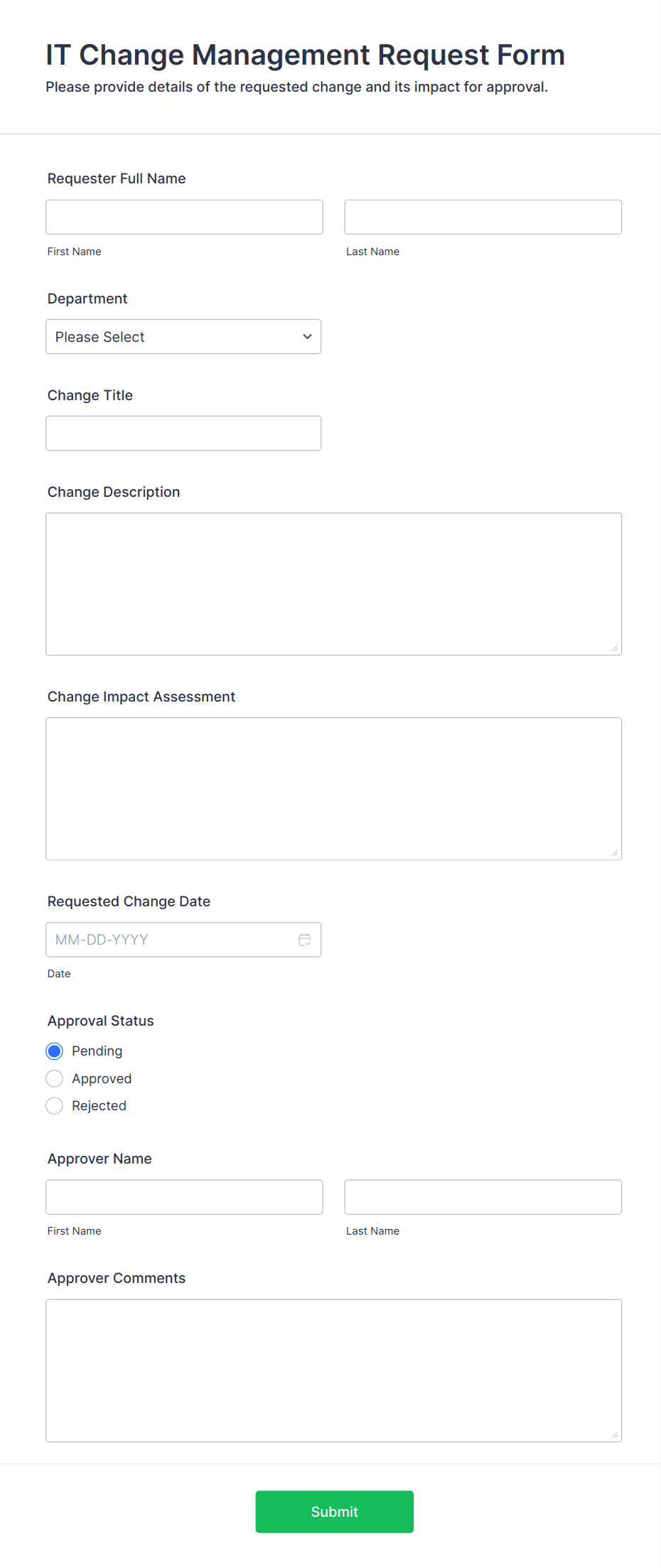Image resolution: width=661 pixels, height=1568 pixels.
Task: Select the Approved approval status
Action: click(54, 1078)
